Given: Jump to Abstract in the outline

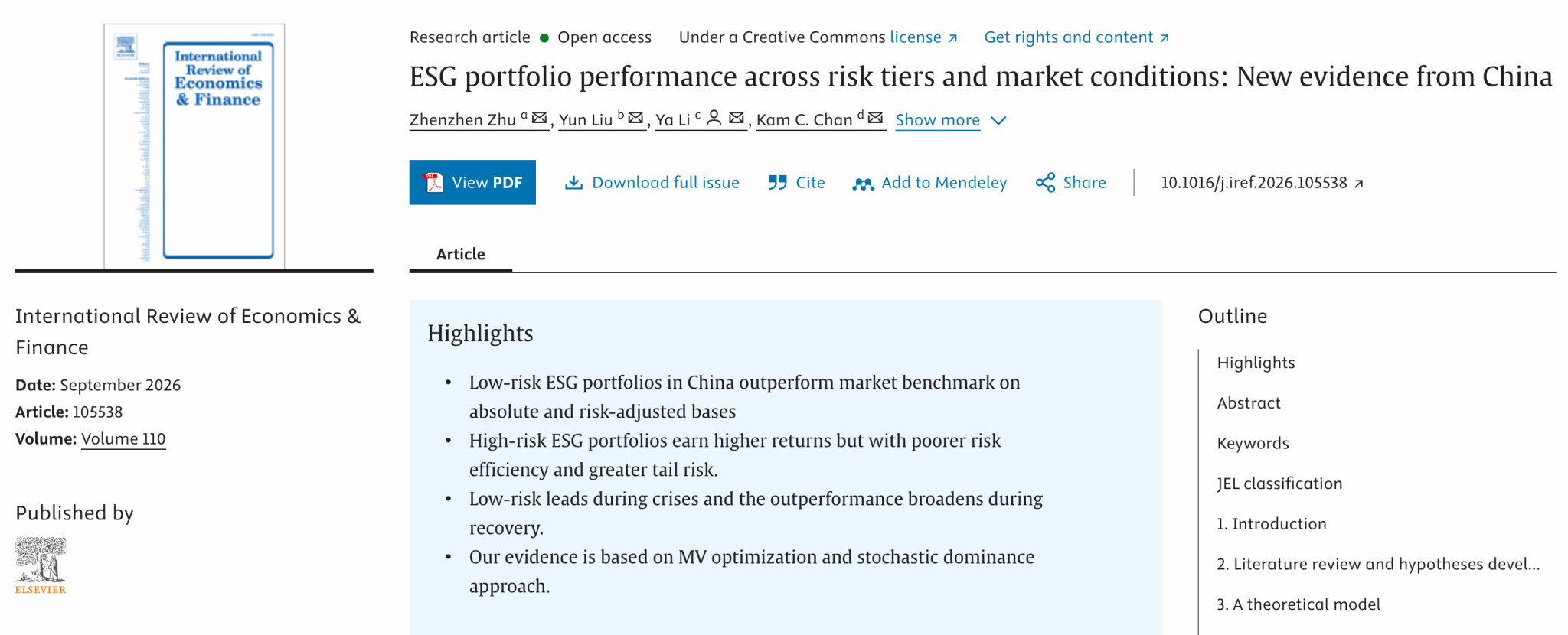Looking at the screenshot, I should pyautogui.click(x=1248, y=403).
